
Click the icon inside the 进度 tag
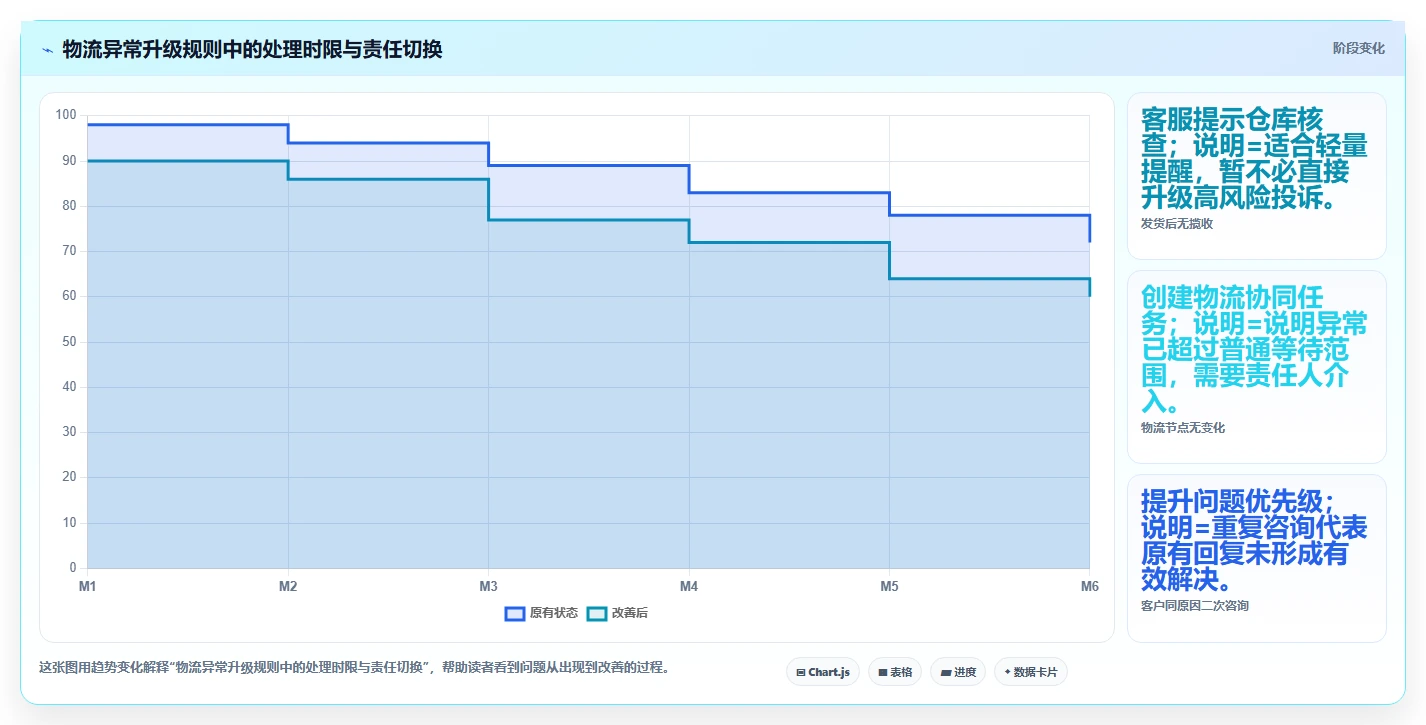click(x=945, y=673)
